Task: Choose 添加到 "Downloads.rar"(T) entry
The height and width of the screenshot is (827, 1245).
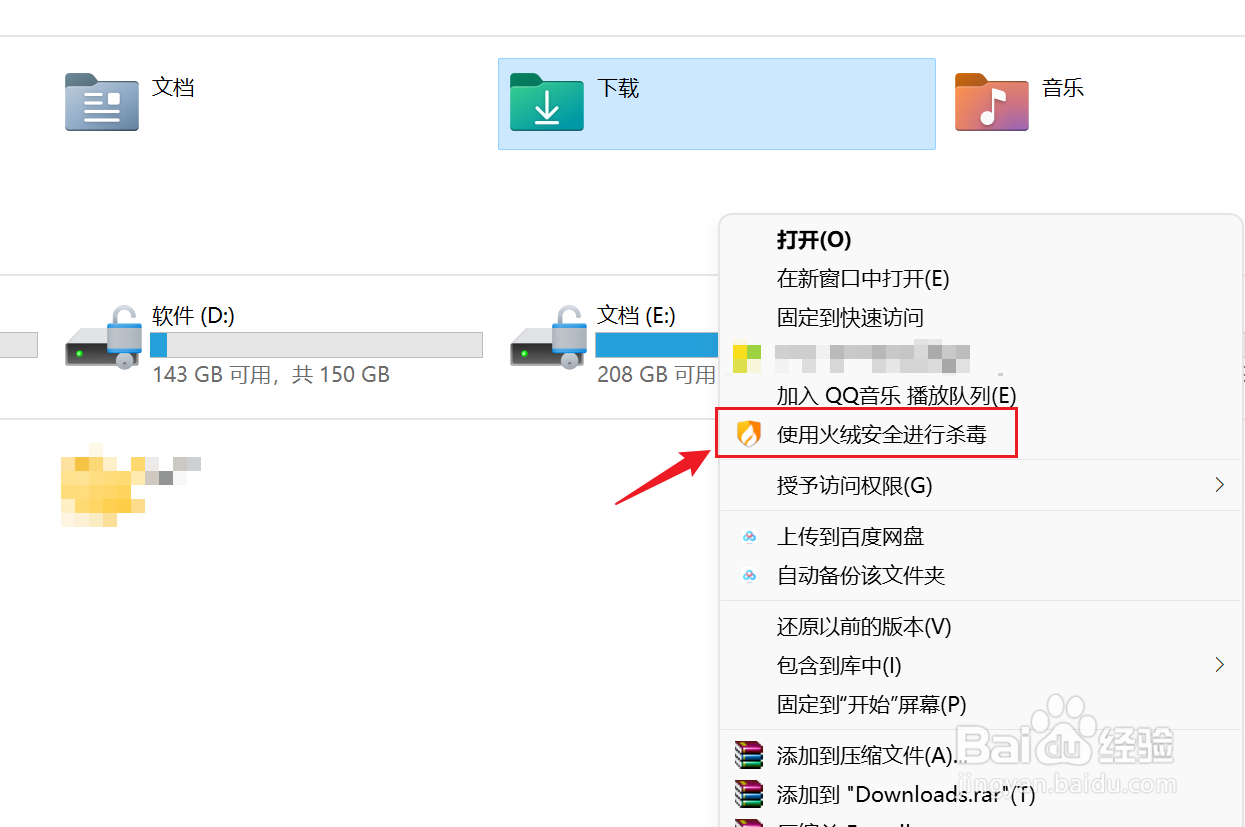Action: click(906, 795)
